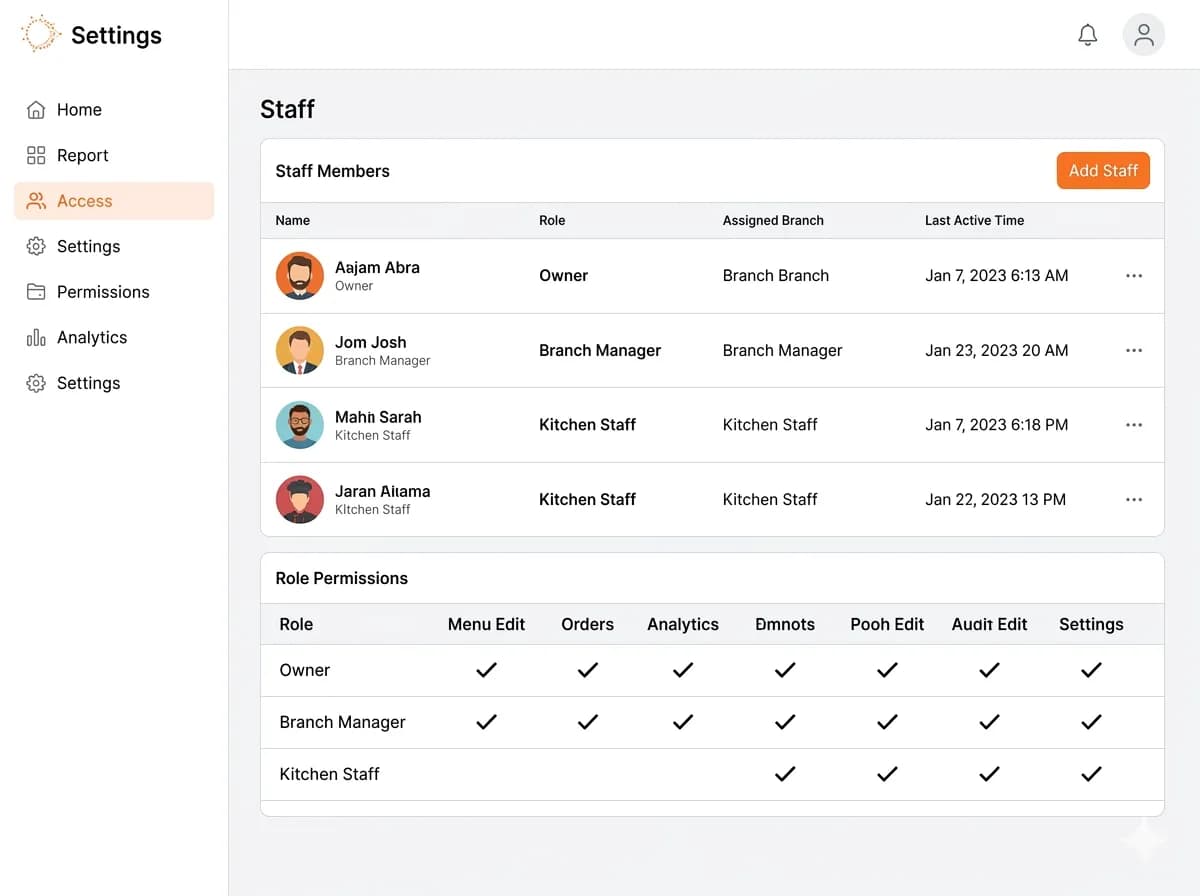The width and height of the screenshot is (1200, 896).
Task: Click bold 'Branch Manager' role for Jom Josh
Action: click(x=600, y=350)
